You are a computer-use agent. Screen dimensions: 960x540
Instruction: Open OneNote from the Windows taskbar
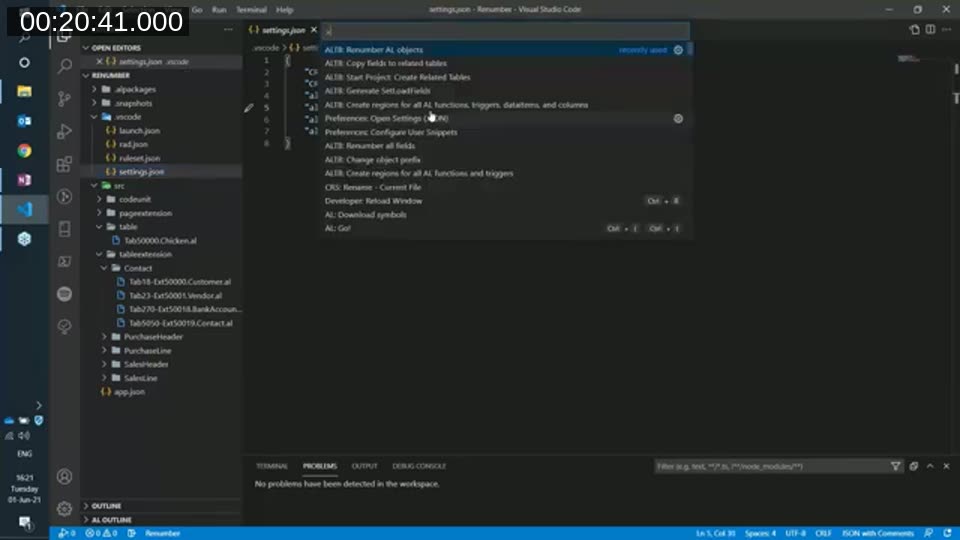pyautogui.click(x=24, y=180)
